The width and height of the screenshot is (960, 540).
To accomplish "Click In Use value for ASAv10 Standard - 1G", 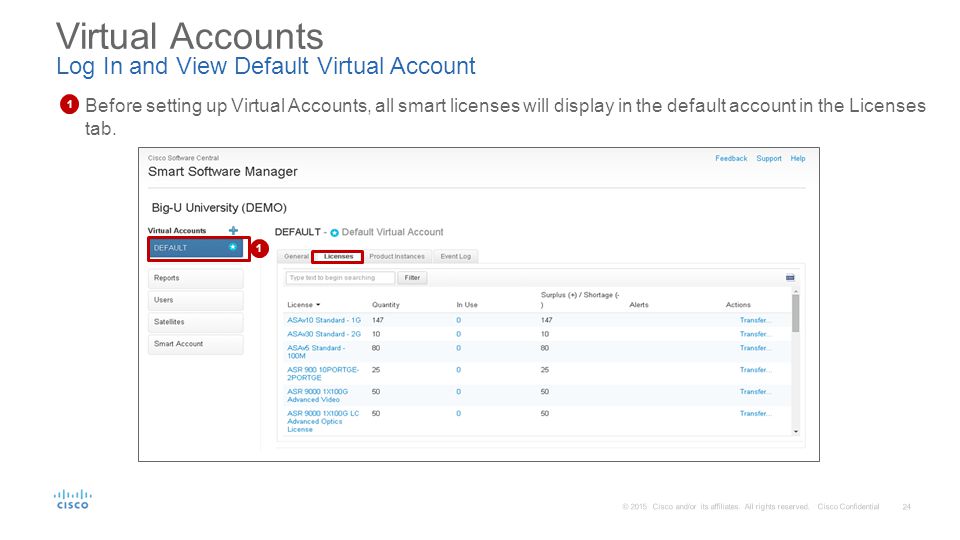I will [x=459, y=320].
